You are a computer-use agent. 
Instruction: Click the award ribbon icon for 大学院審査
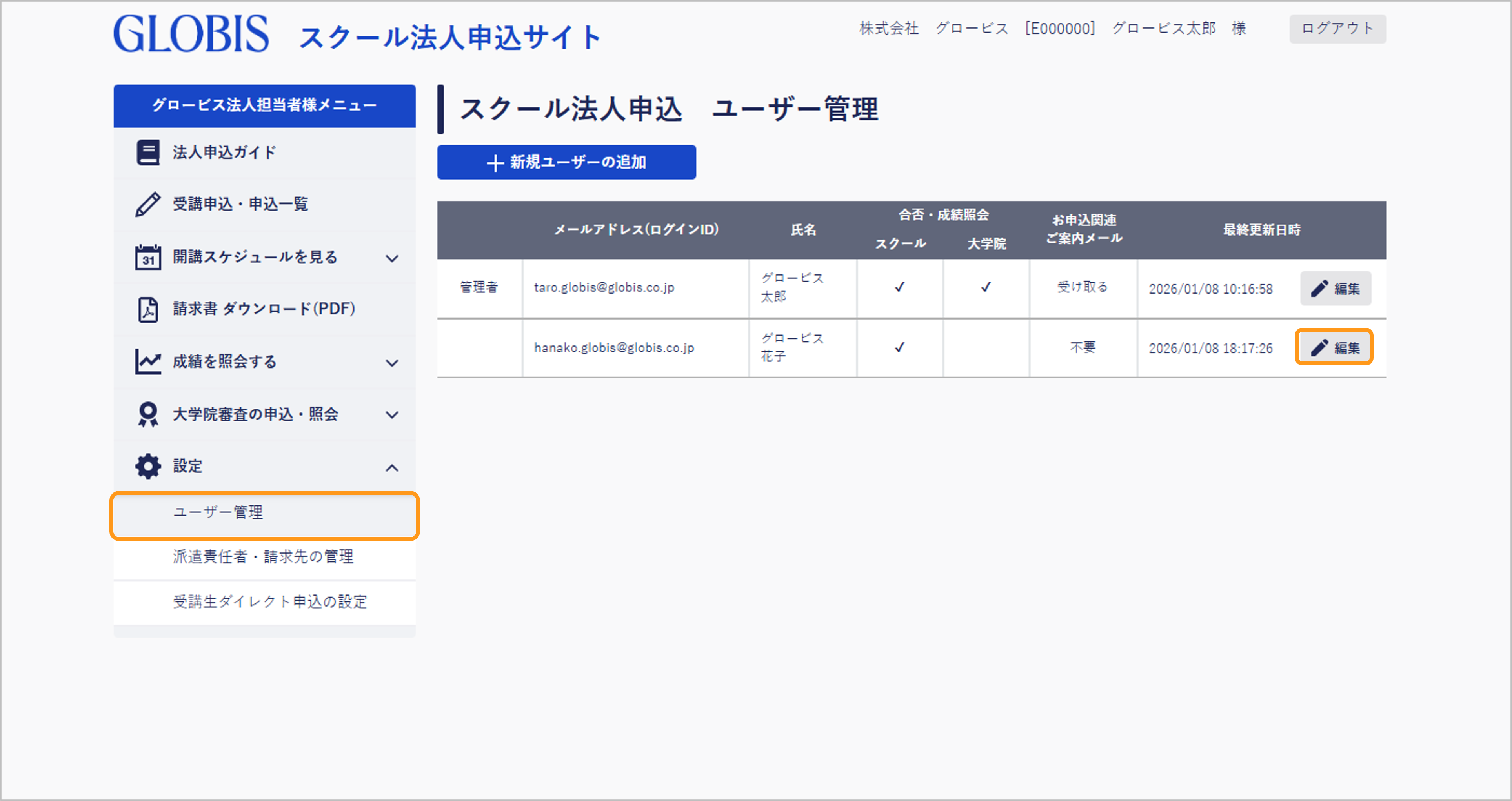point(148,414)
